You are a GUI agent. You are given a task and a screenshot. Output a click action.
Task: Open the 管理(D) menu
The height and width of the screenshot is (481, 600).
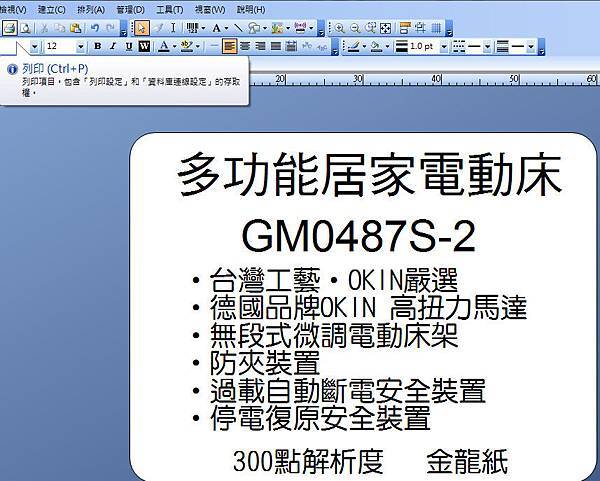[130, 9]
